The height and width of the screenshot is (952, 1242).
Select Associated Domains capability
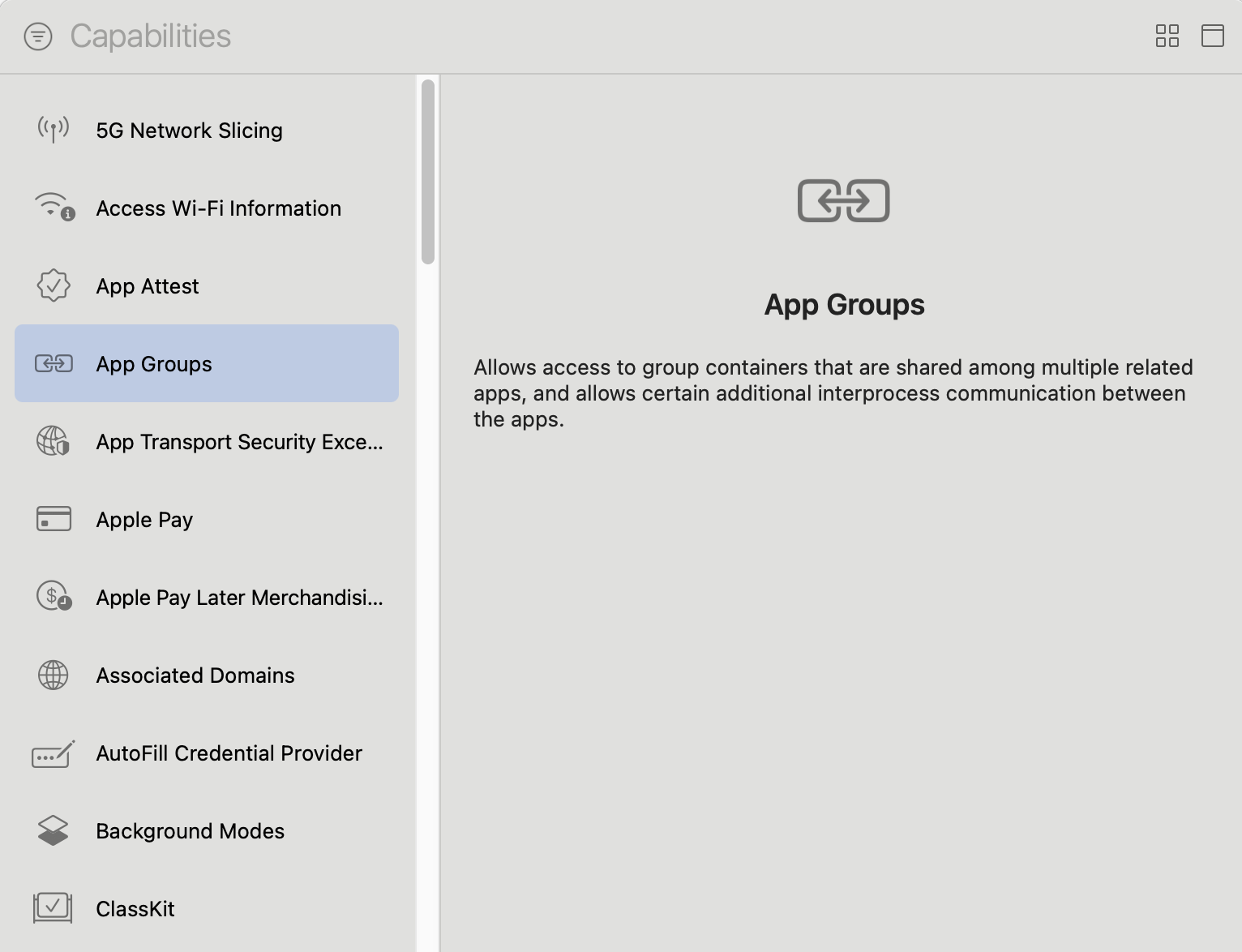[x=207, y=675]
